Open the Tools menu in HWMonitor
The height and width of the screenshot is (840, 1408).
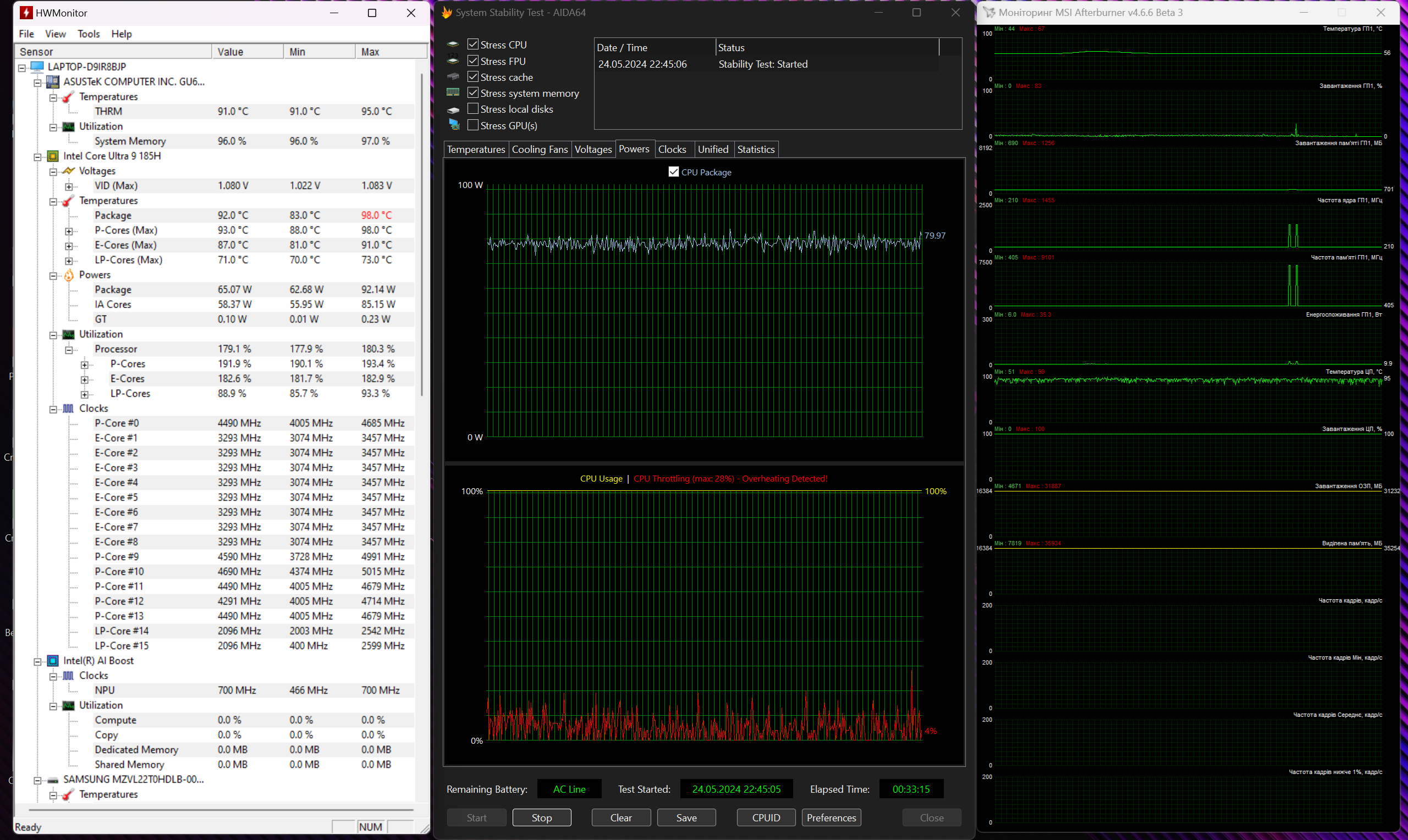(x=89, y=34)
